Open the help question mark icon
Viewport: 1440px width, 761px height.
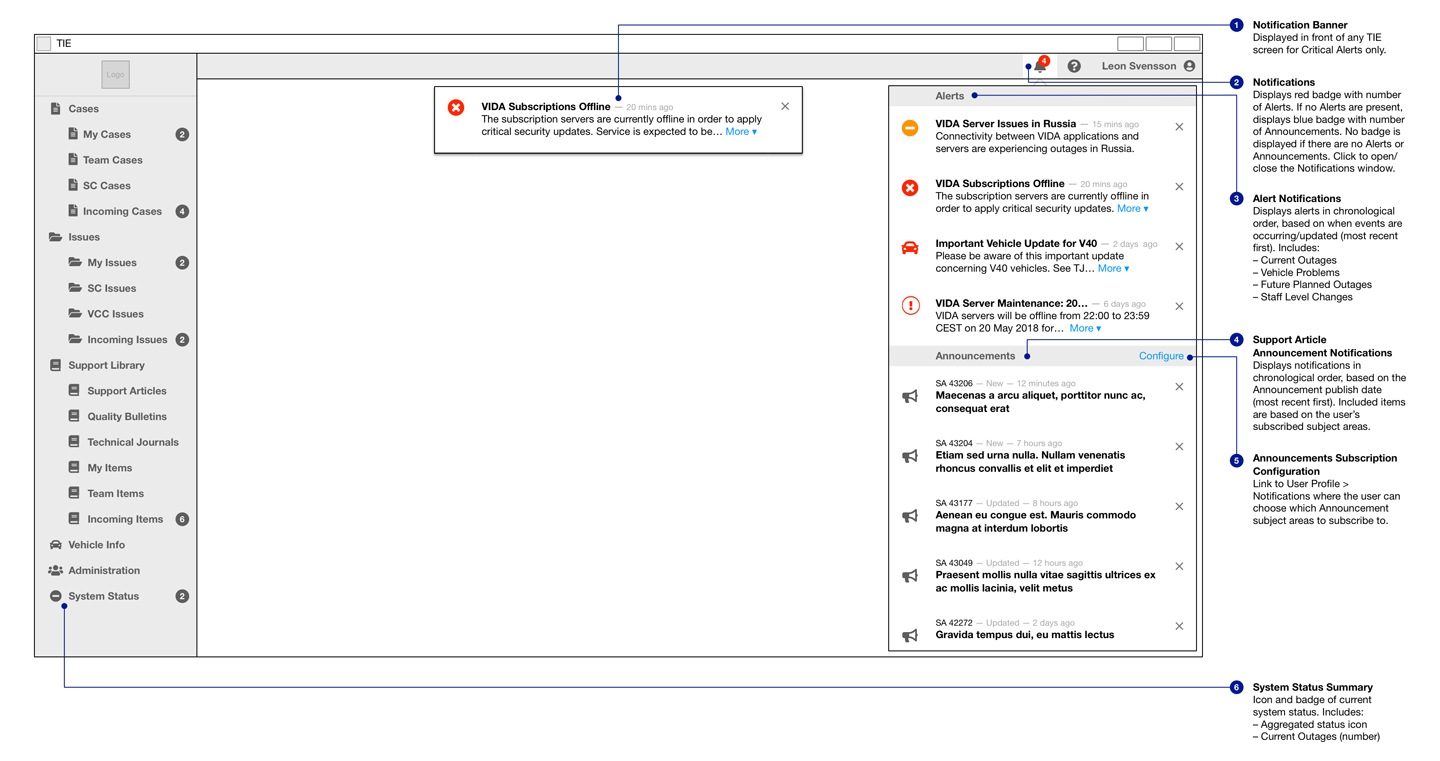tap(1074, 66)
